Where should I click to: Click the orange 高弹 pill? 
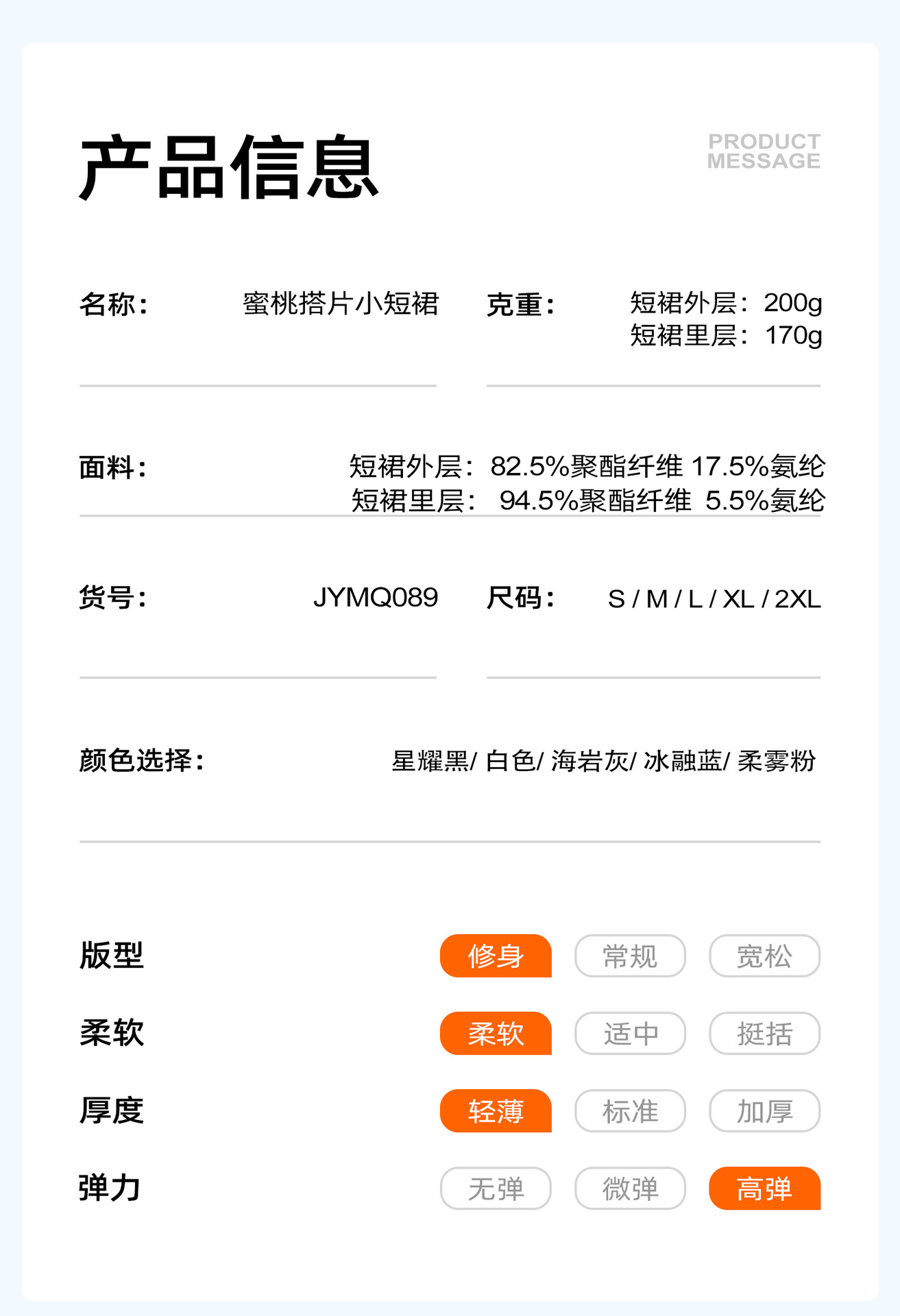point(764,1188)
